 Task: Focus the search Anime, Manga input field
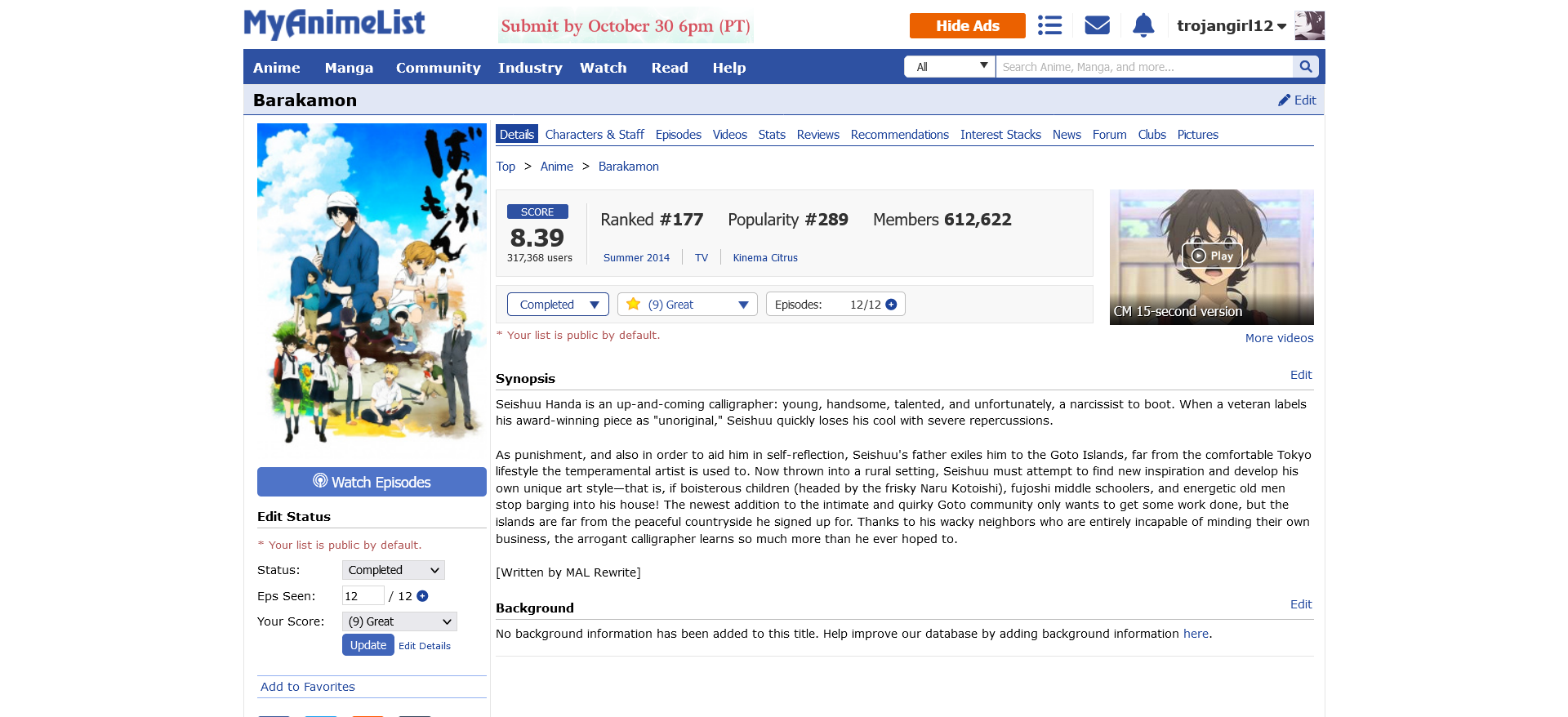point(1143,67)
